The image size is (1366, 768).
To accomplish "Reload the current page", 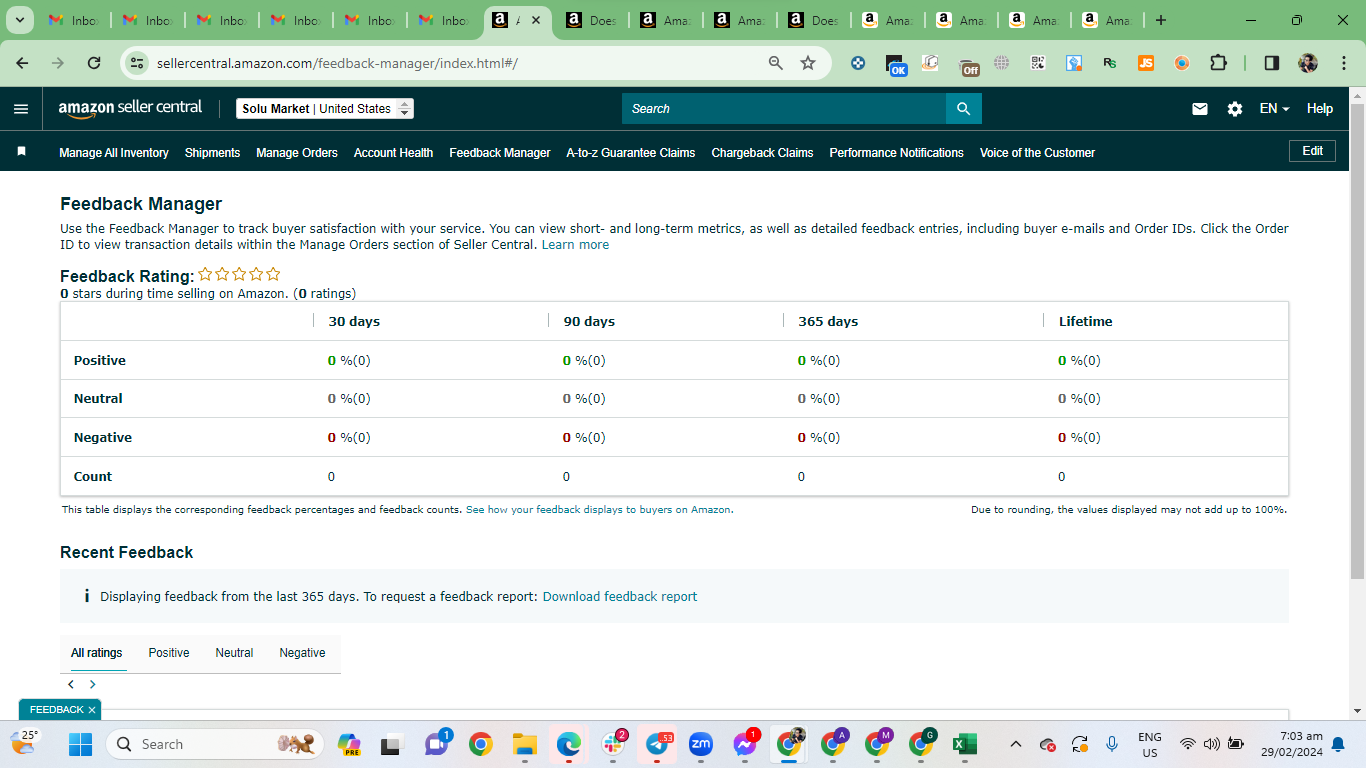I will tap(94, 63).
